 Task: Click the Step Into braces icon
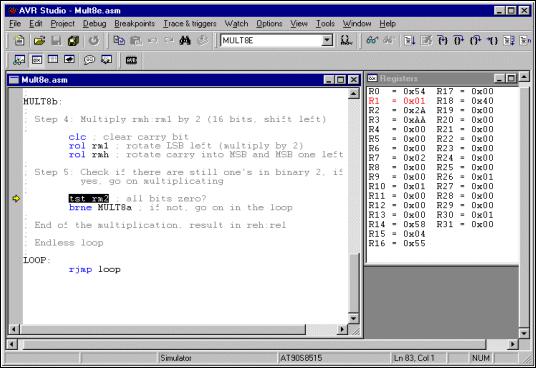tap(442, 41)
